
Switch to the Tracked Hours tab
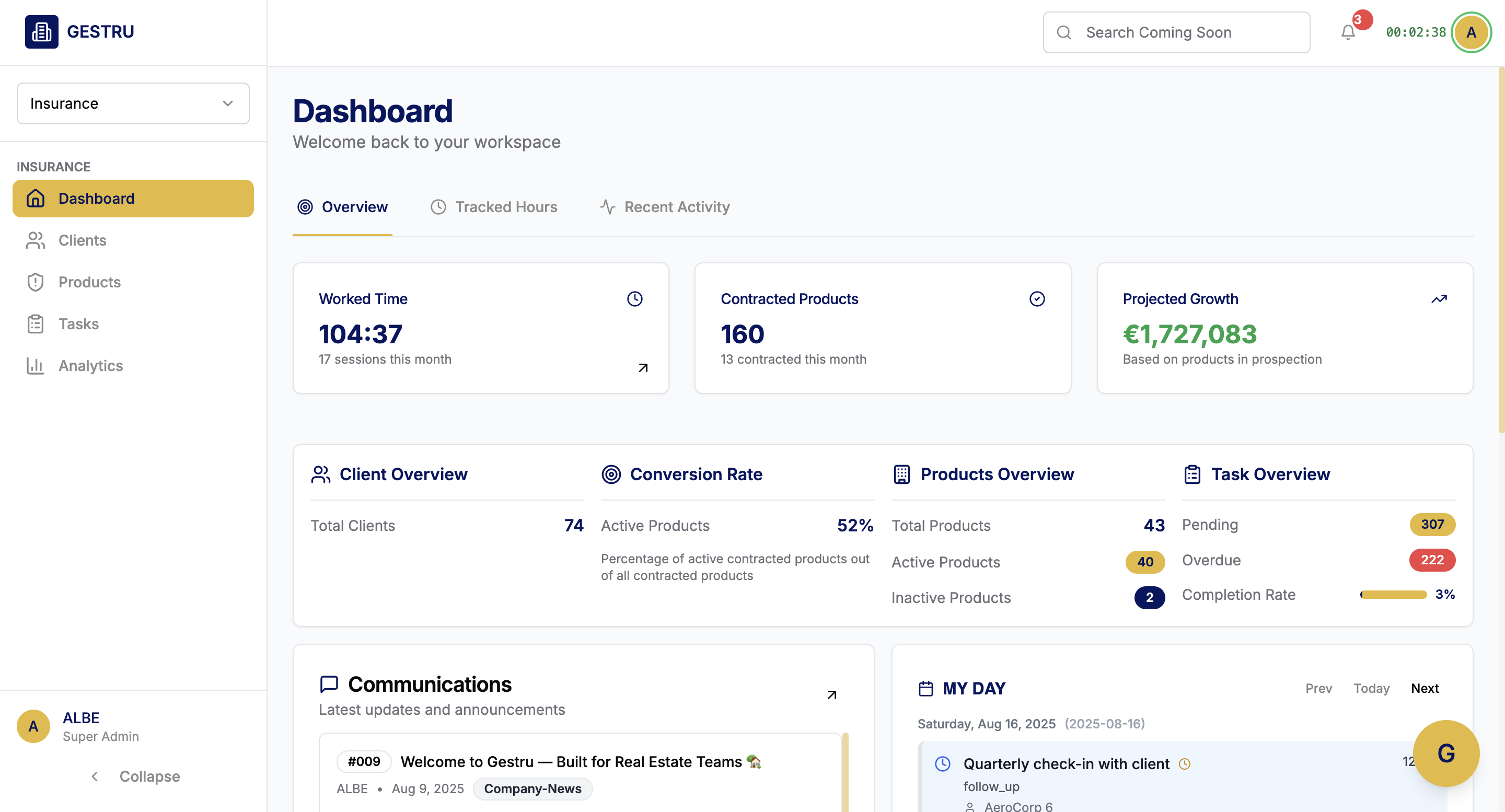pyautogui.click(x=494, y=207)
